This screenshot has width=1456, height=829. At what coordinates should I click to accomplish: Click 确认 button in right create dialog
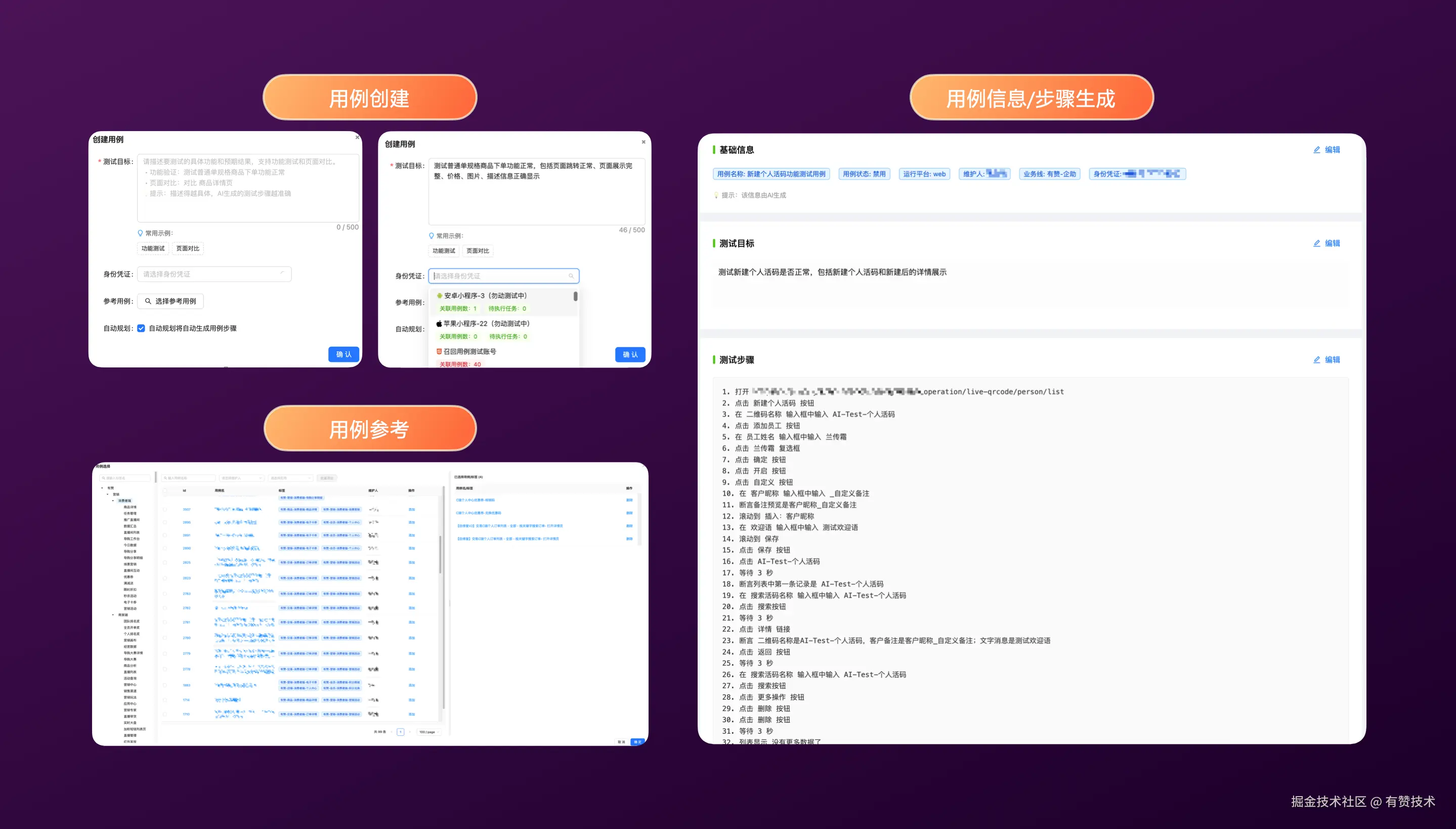630,354
